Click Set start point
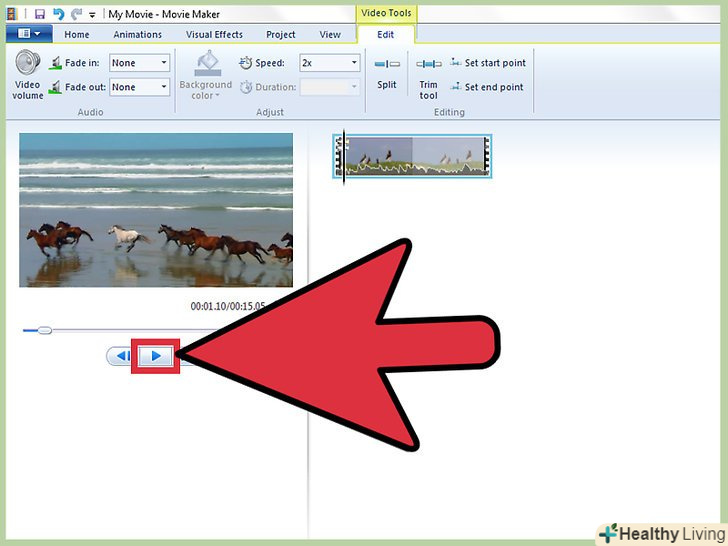The width and height of the screenshot is (728, 546). 488,63
